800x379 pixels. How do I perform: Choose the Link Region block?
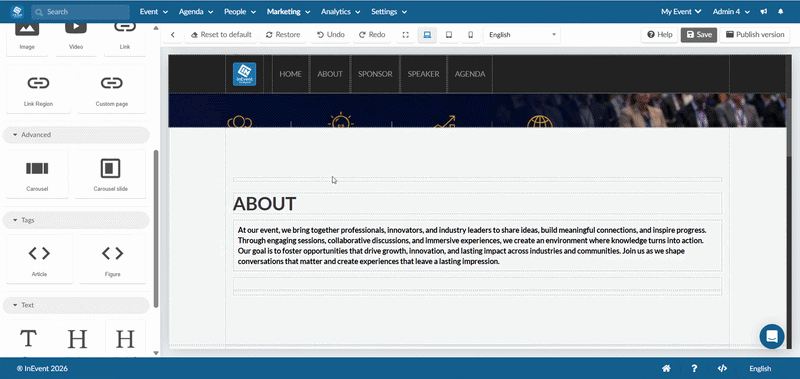coord(38,89)
